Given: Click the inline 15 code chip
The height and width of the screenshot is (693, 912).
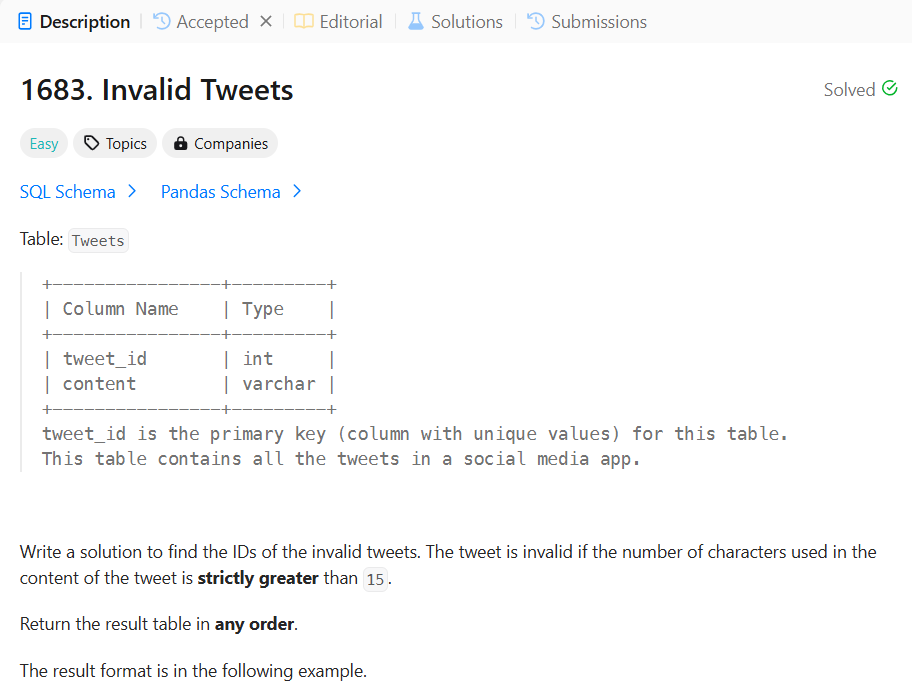Looking at the screenshot, I should (374, 578).
